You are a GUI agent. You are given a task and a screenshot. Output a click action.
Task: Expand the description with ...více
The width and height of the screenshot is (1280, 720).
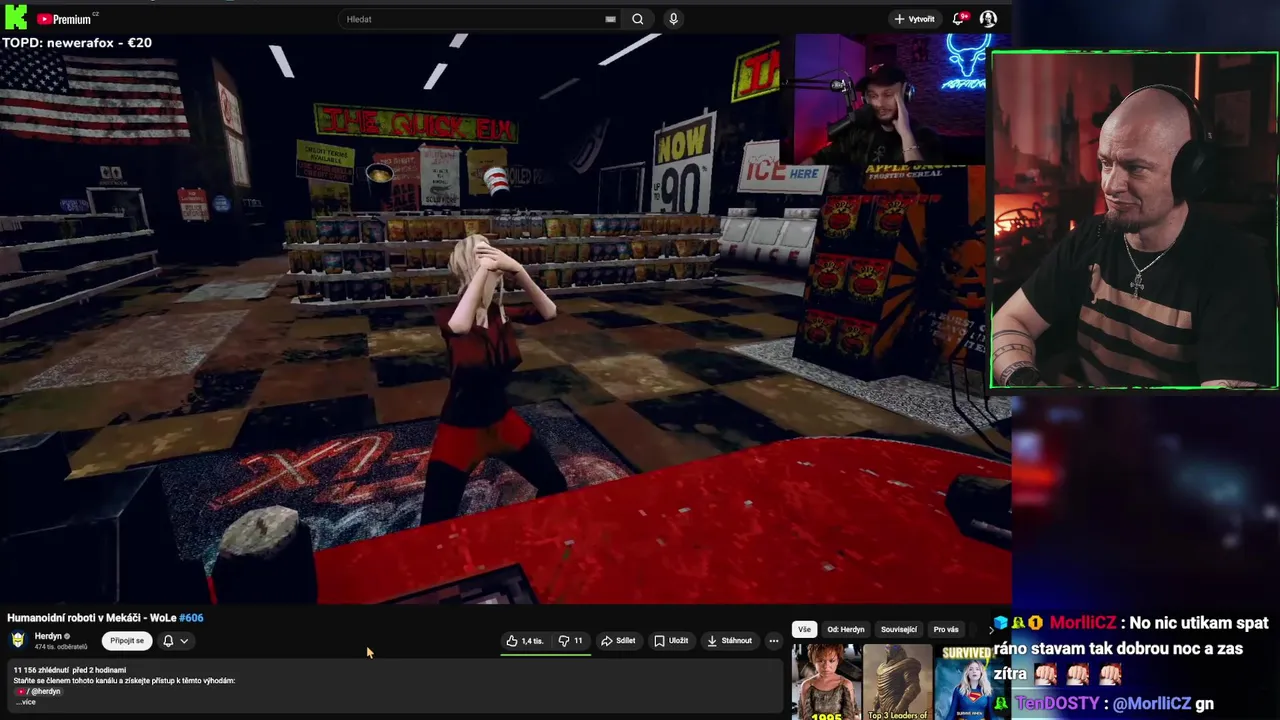tap(26, 702)
